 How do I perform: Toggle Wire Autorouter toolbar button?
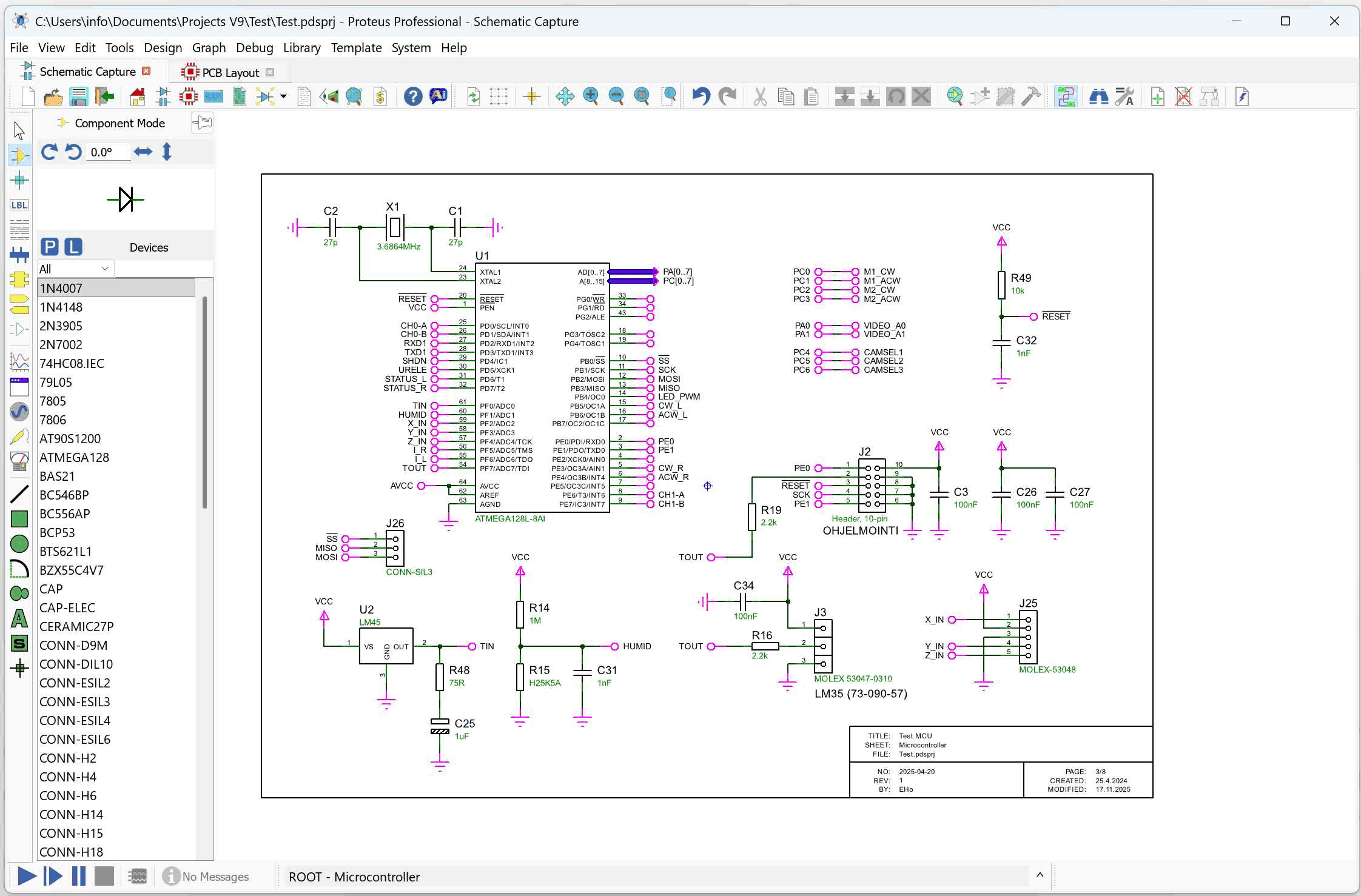[x=1066, y=96]
